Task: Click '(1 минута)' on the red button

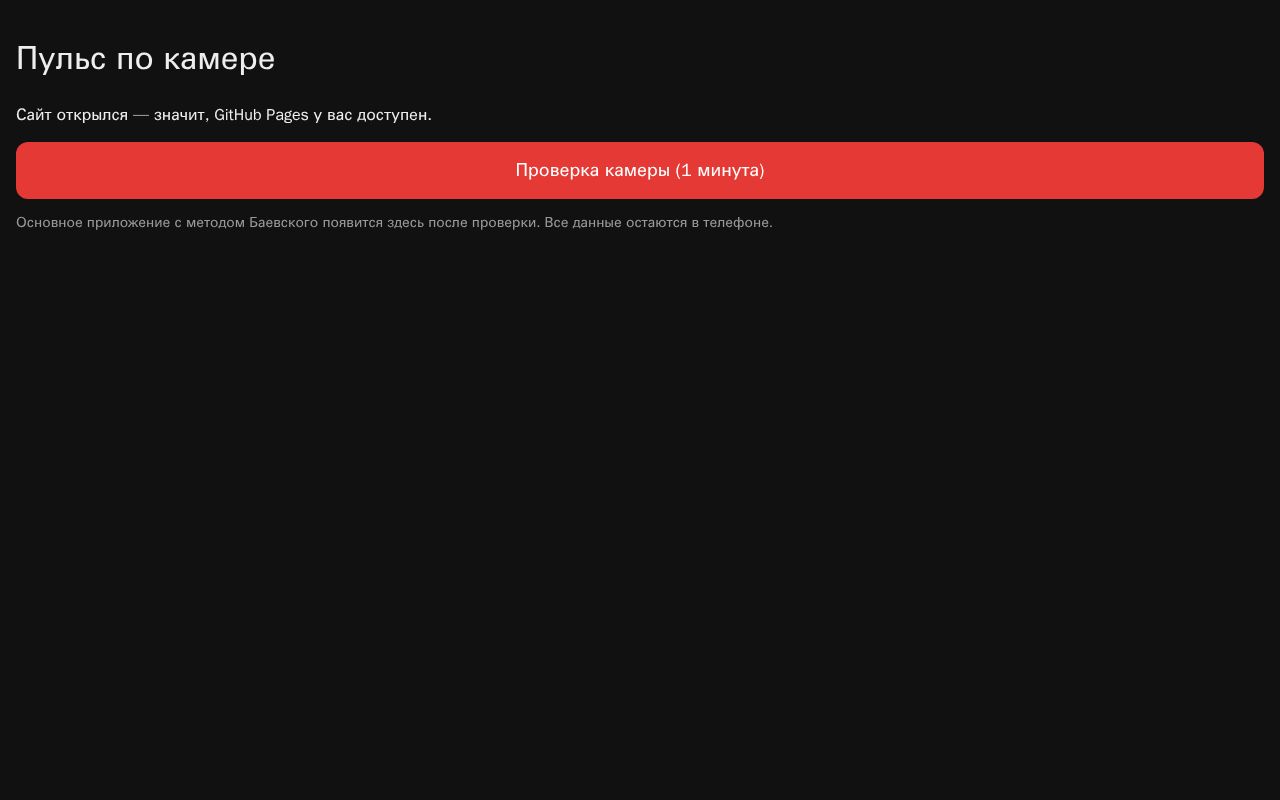Action: pyautogui.click(x=720, y=170)
